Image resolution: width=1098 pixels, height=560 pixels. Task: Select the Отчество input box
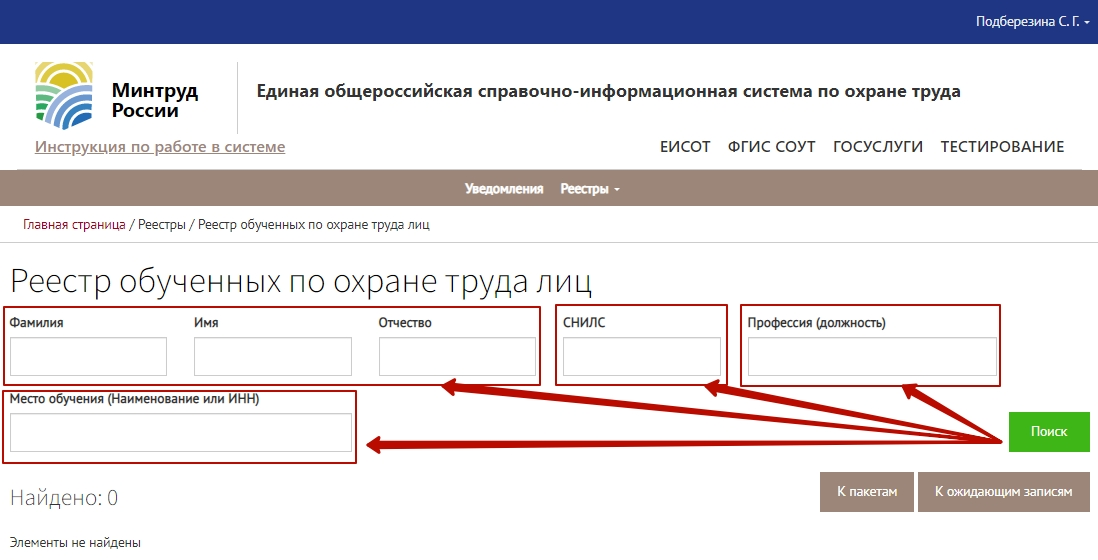[x=457, y=357]
